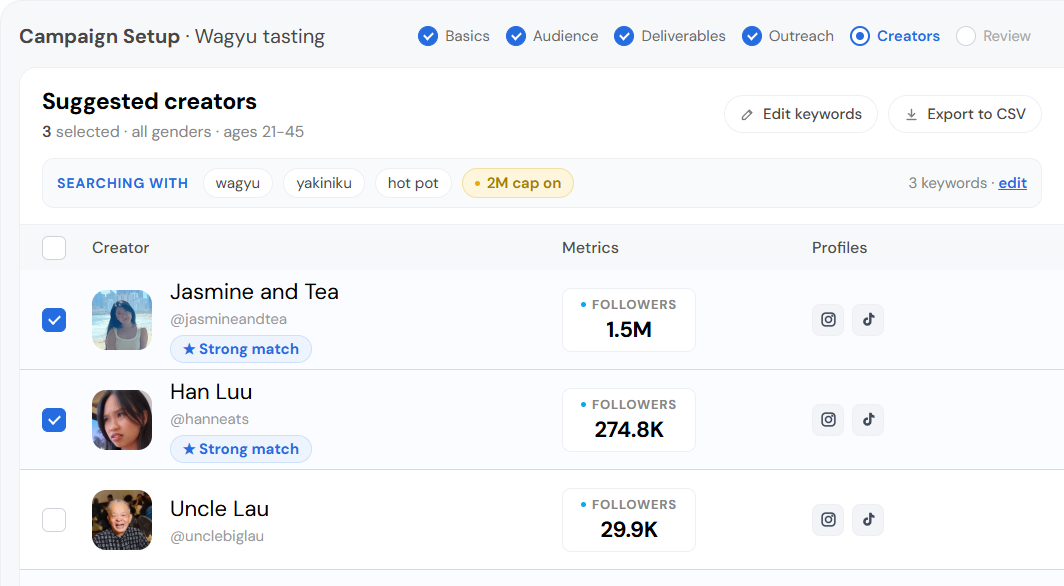Click the @jasmineandtea handle
This screenshot has width=1064, height=586.
(229, 319)
